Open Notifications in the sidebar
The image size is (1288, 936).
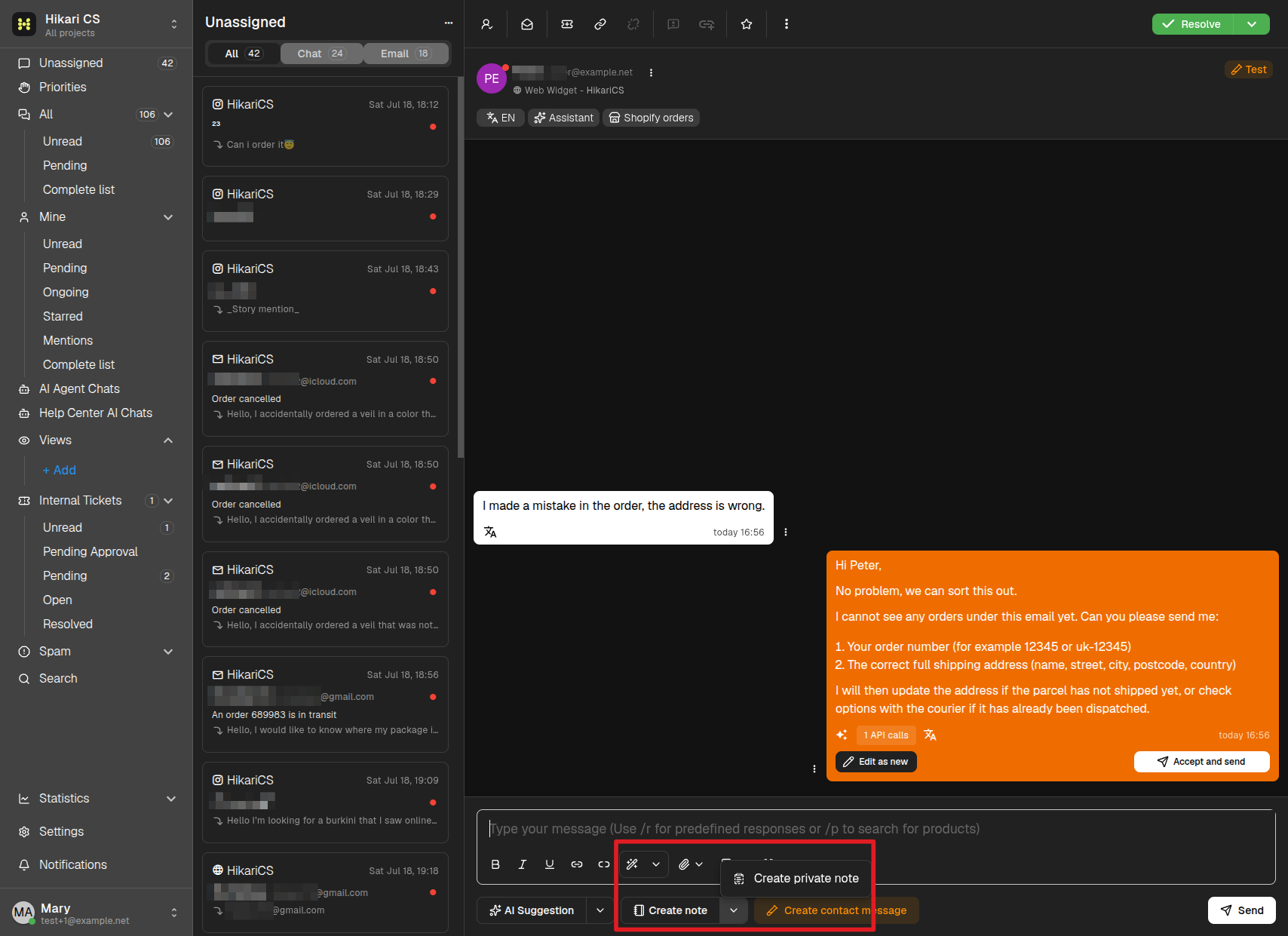coord(73,864)
